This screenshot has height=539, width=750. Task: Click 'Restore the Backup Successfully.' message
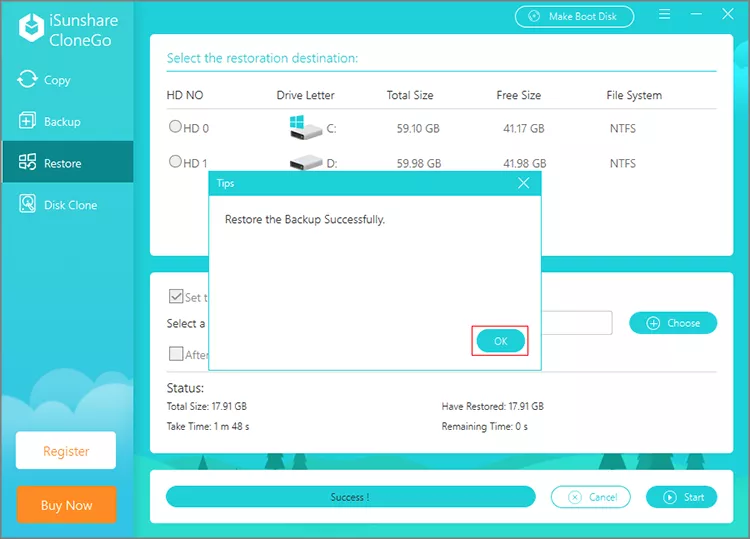click(305, 220)
